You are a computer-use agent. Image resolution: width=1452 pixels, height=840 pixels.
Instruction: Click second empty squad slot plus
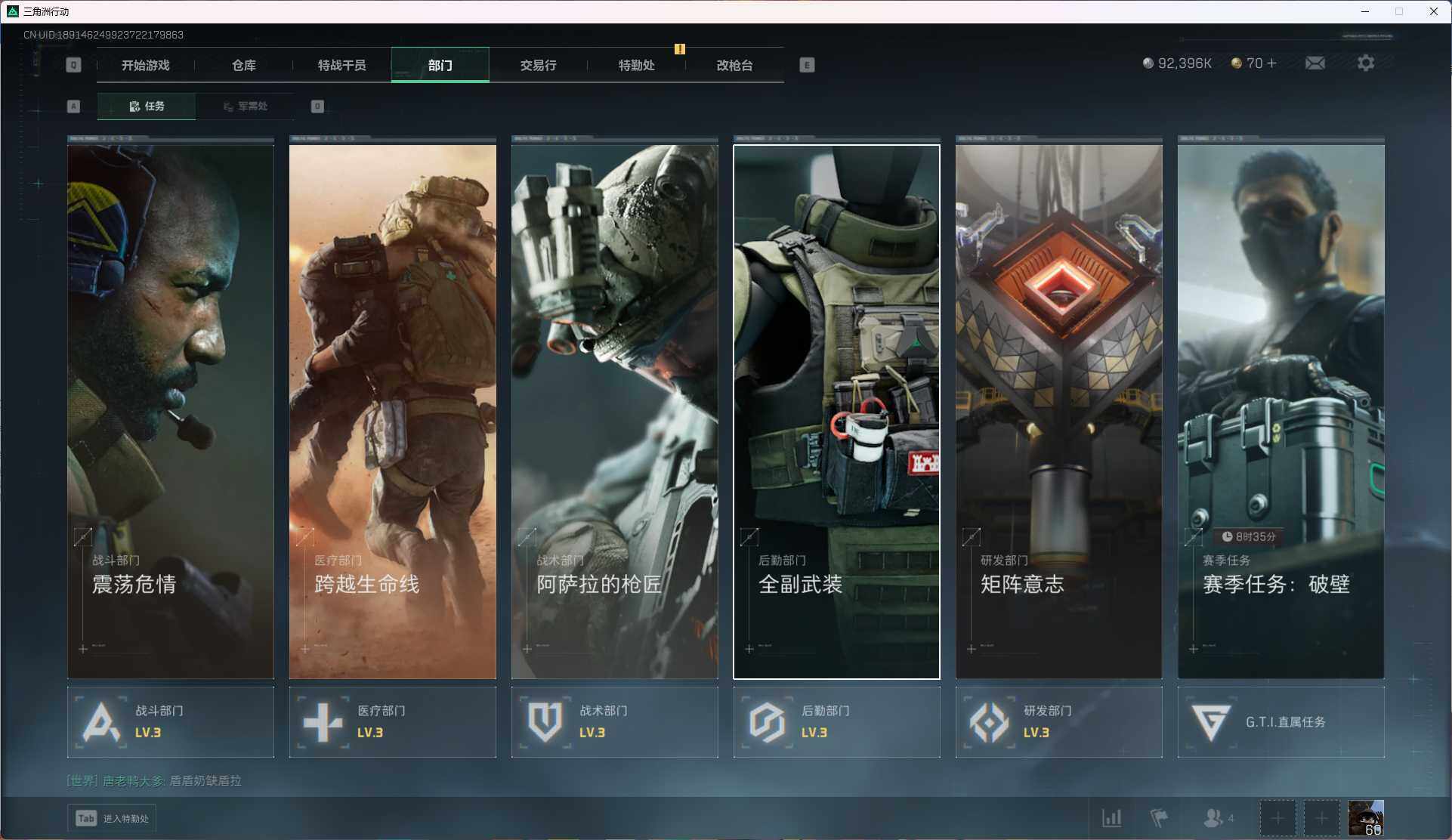[x=1321, y=818]
